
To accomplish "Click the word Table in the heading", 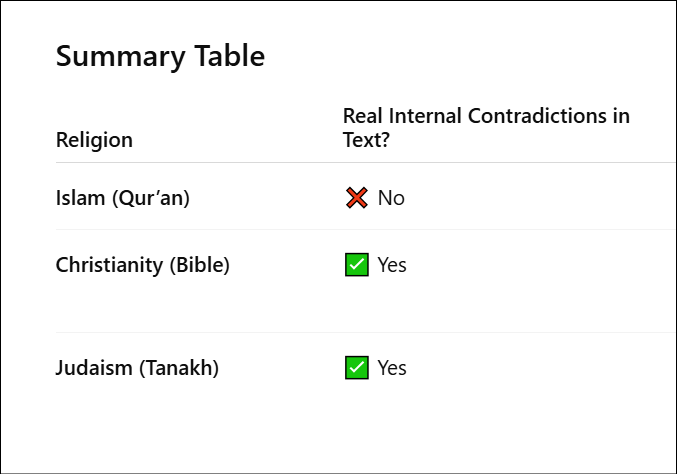I will pos(229,56).
